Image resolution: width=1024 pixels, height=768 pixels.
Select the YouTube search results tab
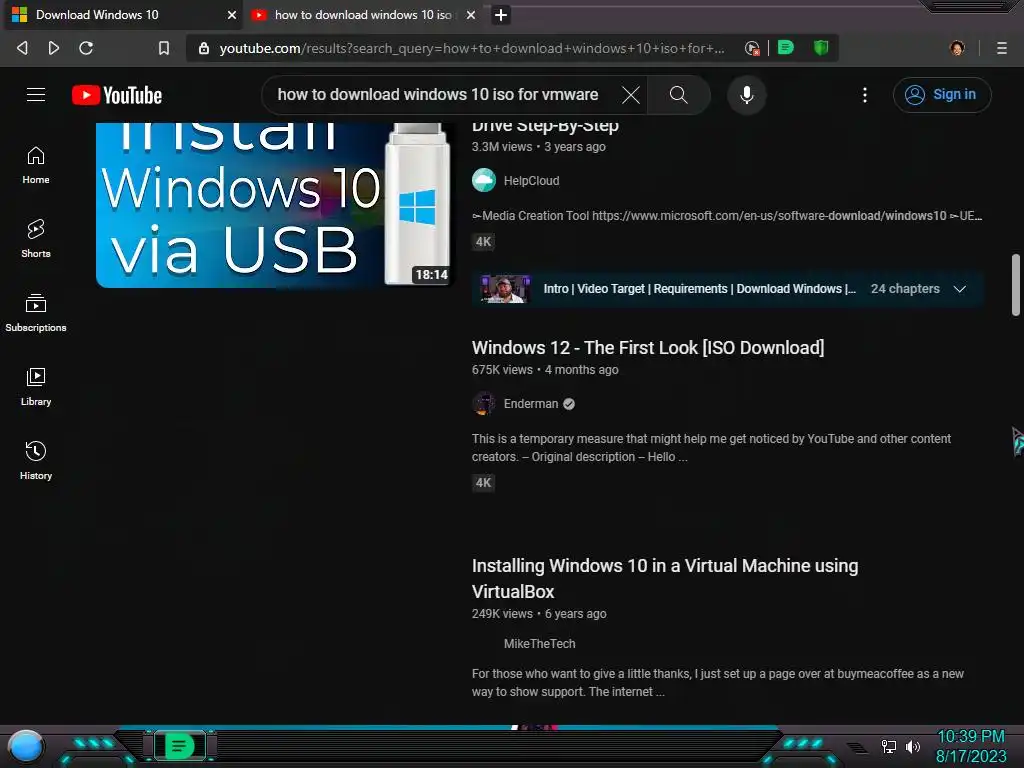(x=363, y=15)
